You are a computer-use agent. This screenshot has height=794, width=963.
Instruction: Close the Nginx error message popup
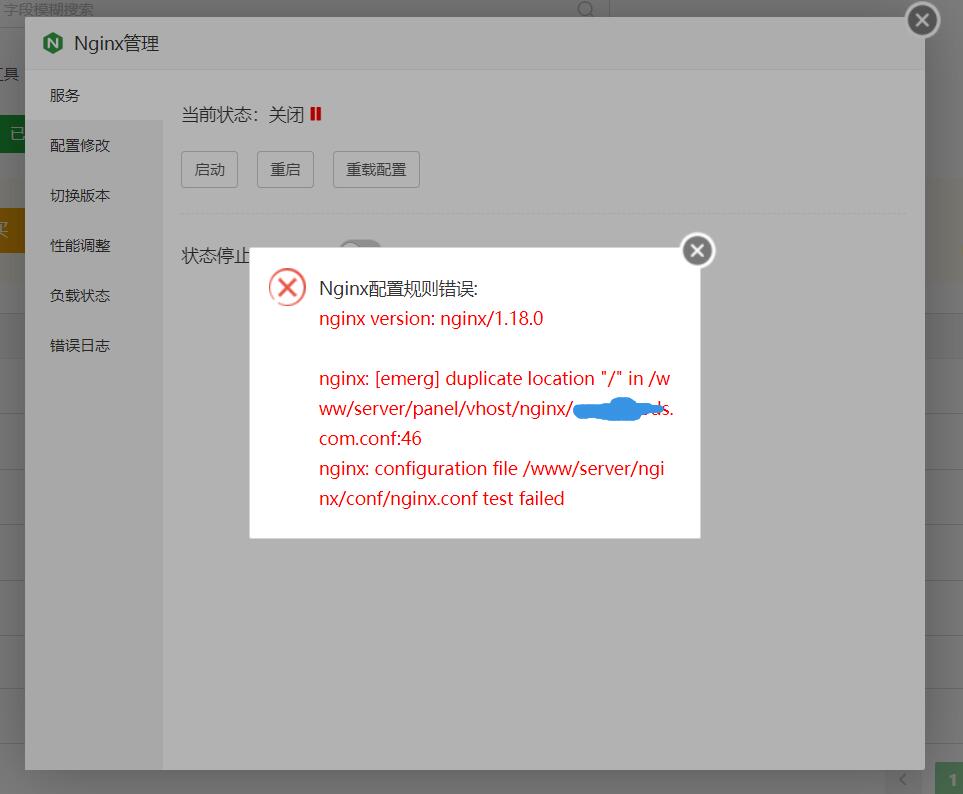[x=697, y=251]
